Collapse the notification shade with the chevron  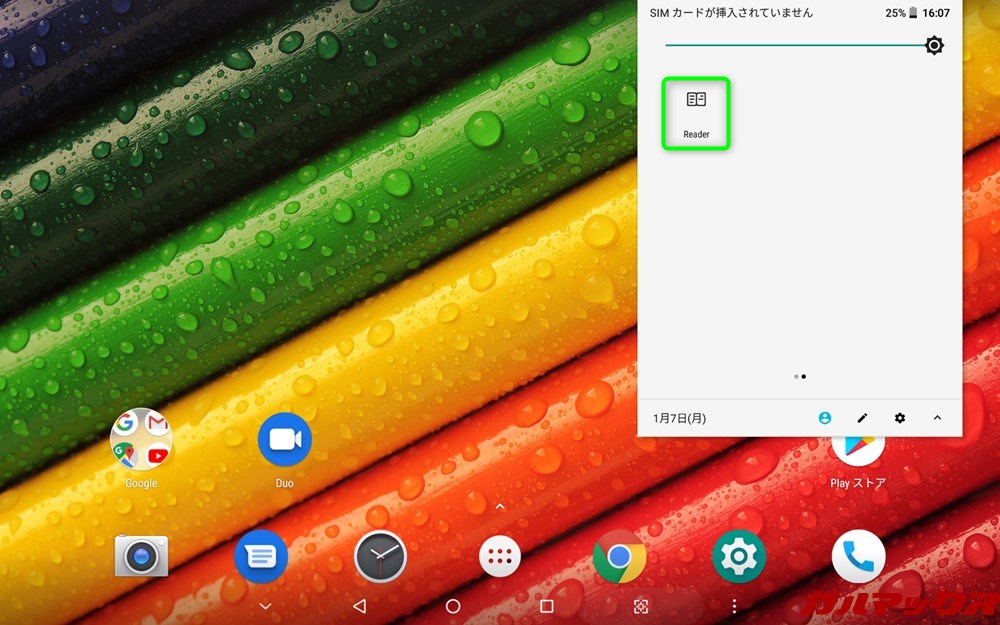(x=937, y=418)
